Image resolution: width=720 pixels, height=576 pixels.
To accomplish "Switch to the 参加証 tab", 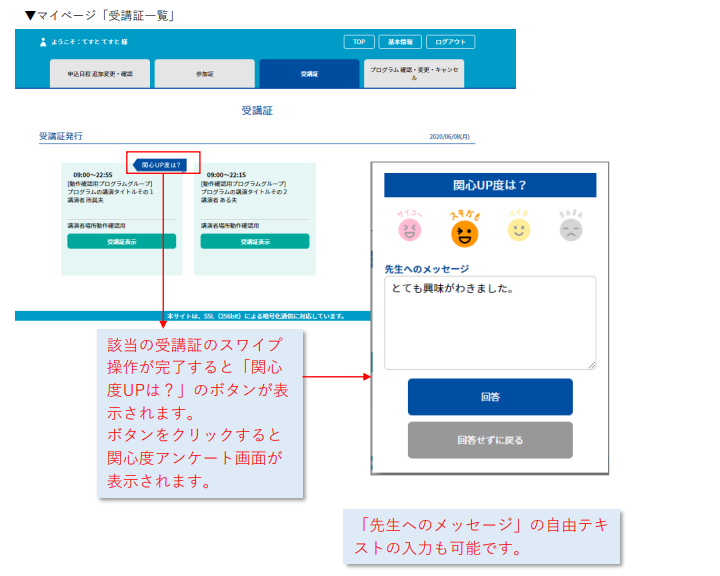I will (x=205, y=73).
